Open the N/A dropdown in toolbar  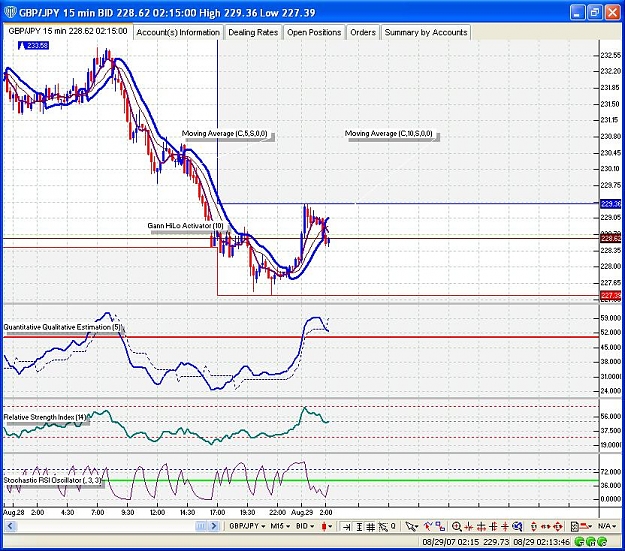tap(607, 526)
